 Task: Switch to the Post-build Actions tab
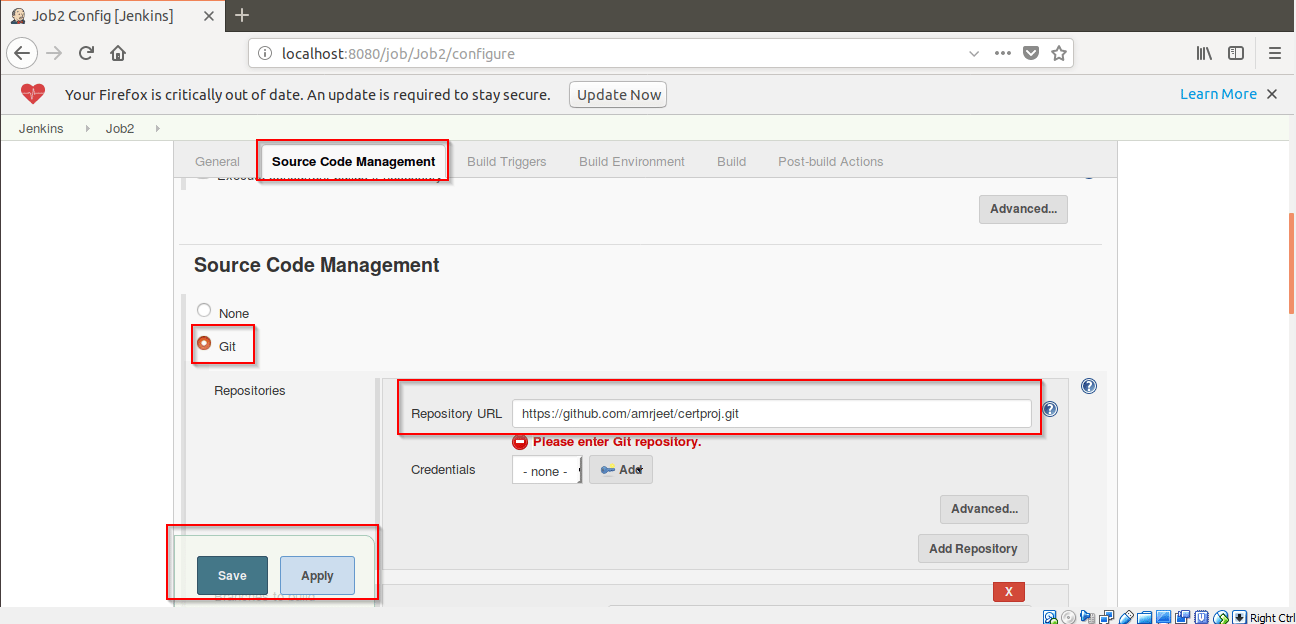point(830,161)
